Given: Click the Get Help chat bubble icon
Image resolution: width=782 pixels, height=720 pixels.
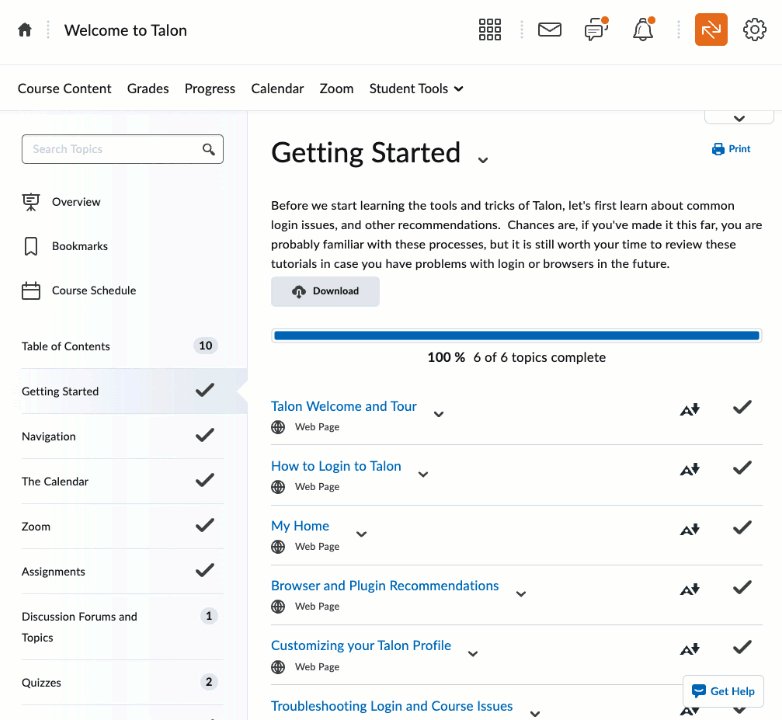Looking at the screenshot, I should pyautogui.click(x=699, y=691).
